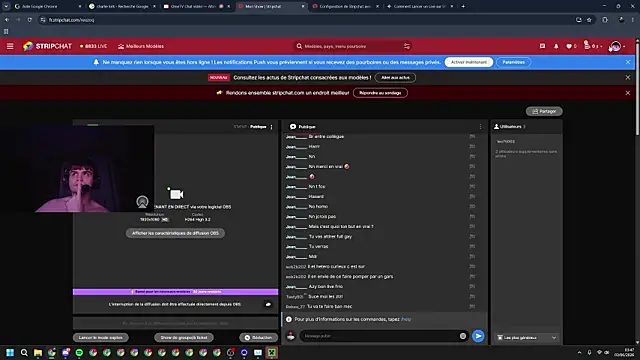Open the profile avatar menu
This screenshot has height=360, width=640.
tap(617, 46)
